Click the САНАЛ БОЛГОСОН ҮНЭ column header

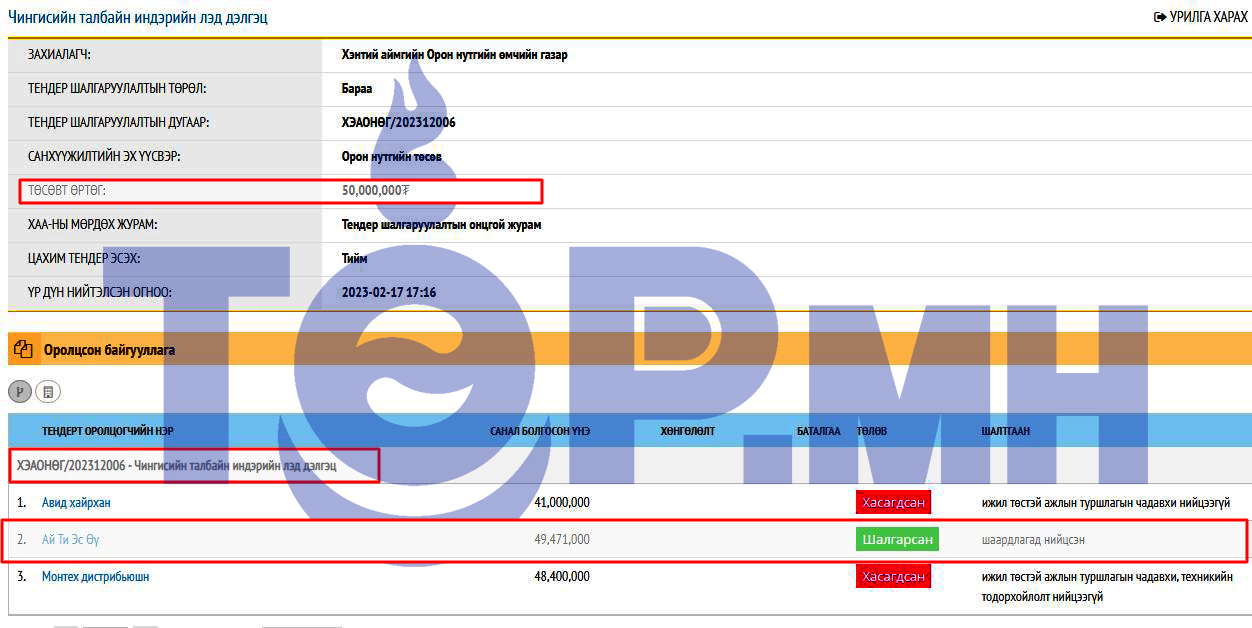[x=540, y=431]
